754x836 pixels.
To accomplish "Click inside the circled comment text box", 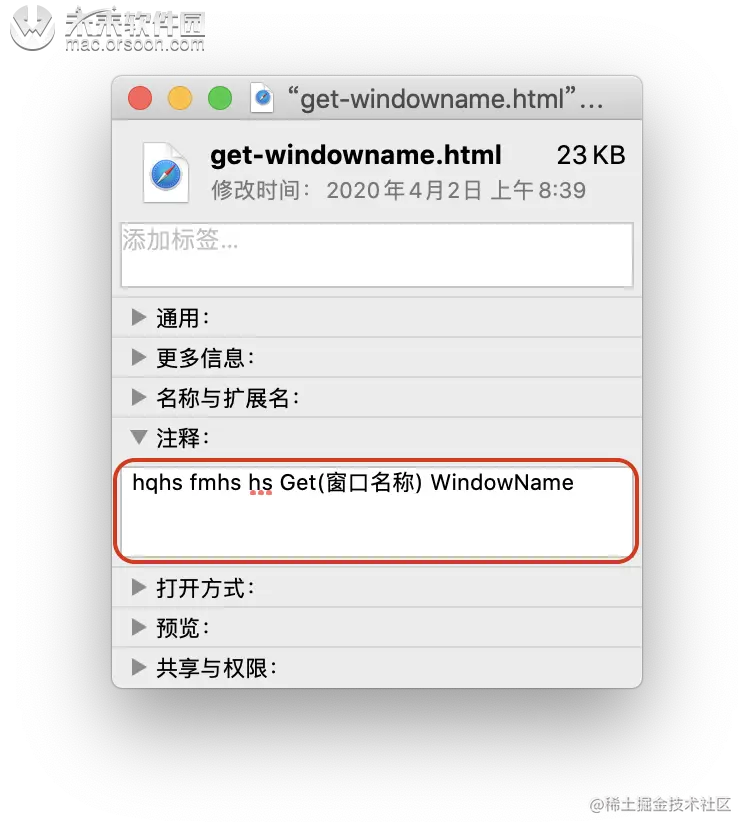I will pyautogui.click(x=377, y=511).
